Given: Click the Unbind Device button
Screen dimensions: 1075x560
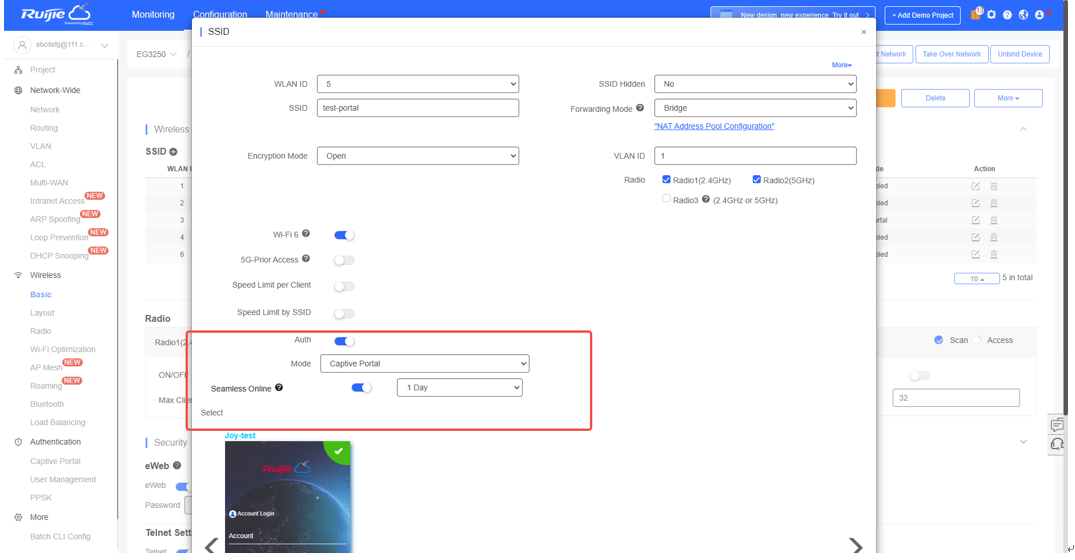Looking at the screenshot, I should click(x=1019, y=54).
